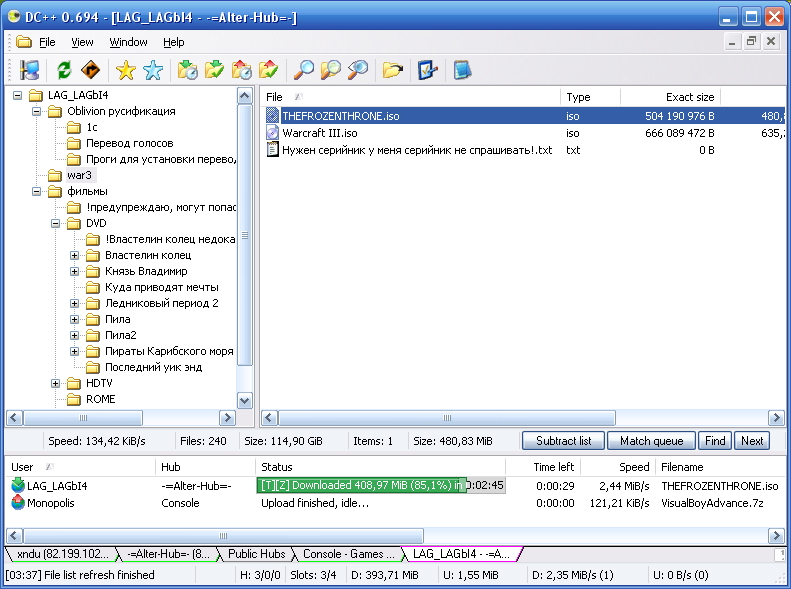Open Favorite Users with the blue star
Screen dimensions: 791x589
click(152, 70)
